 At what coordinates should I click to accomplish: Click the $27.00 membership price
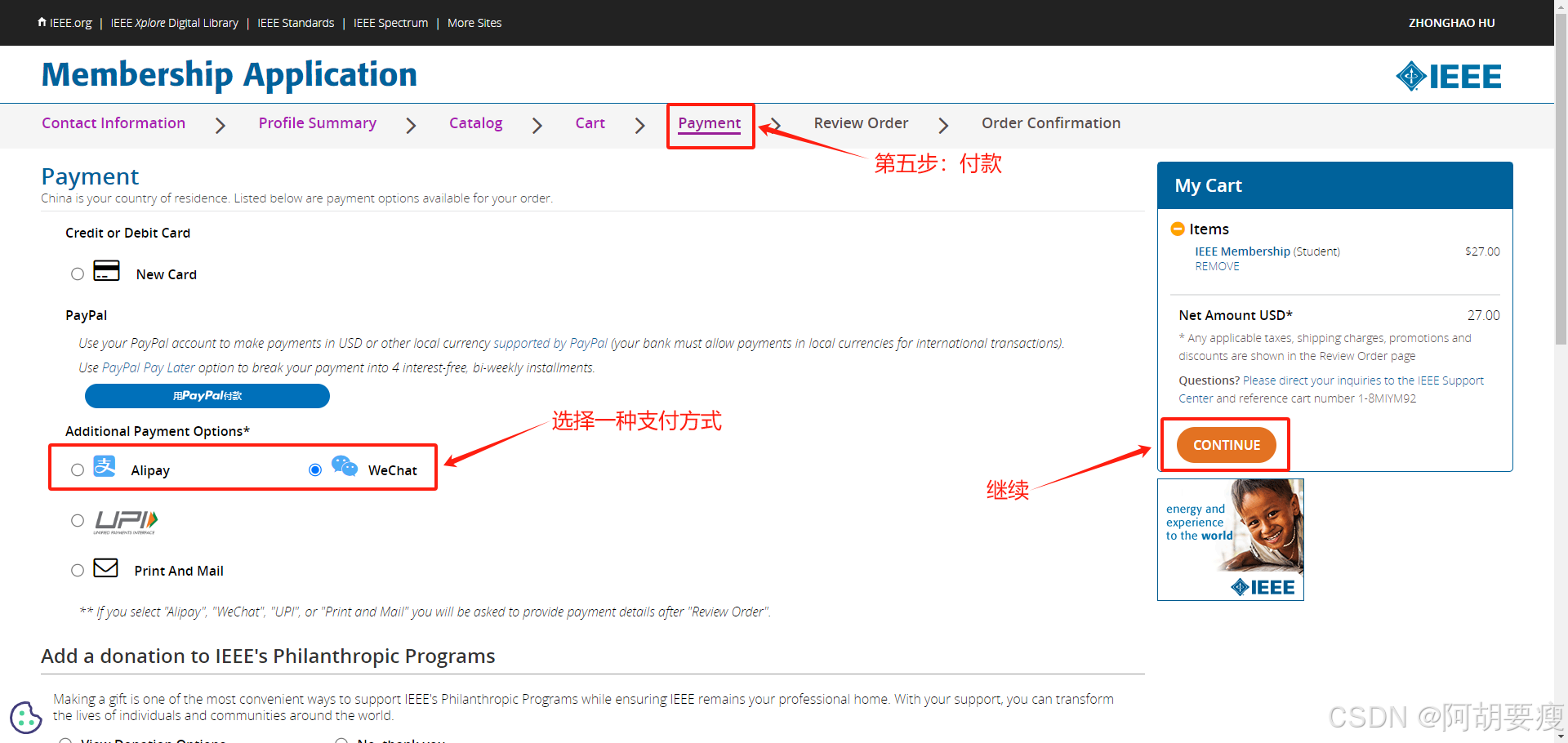[1482, 251]
